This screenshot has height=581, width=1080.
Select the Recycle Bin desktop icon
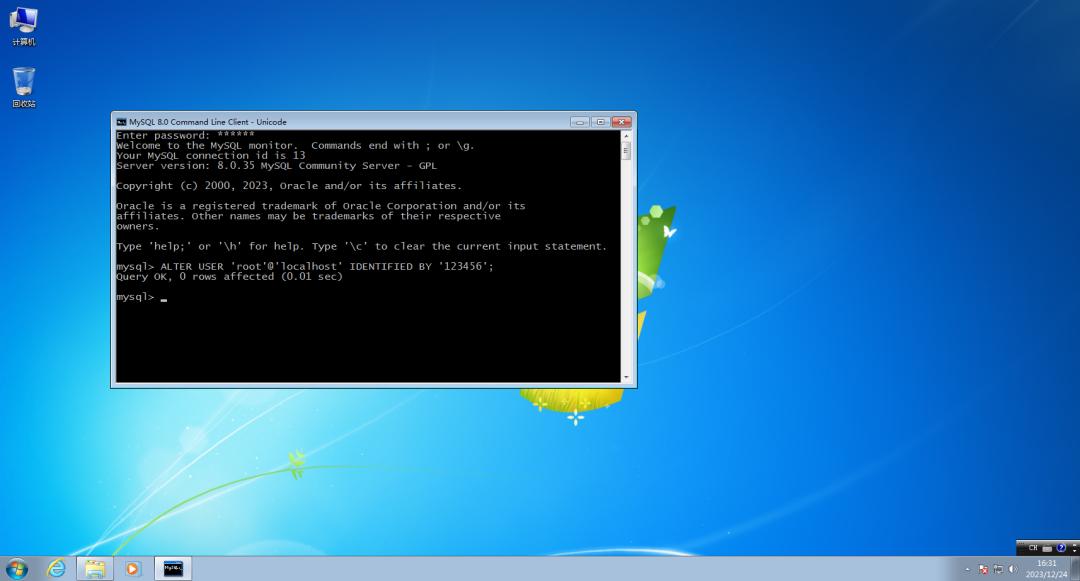tap(23, 87)
